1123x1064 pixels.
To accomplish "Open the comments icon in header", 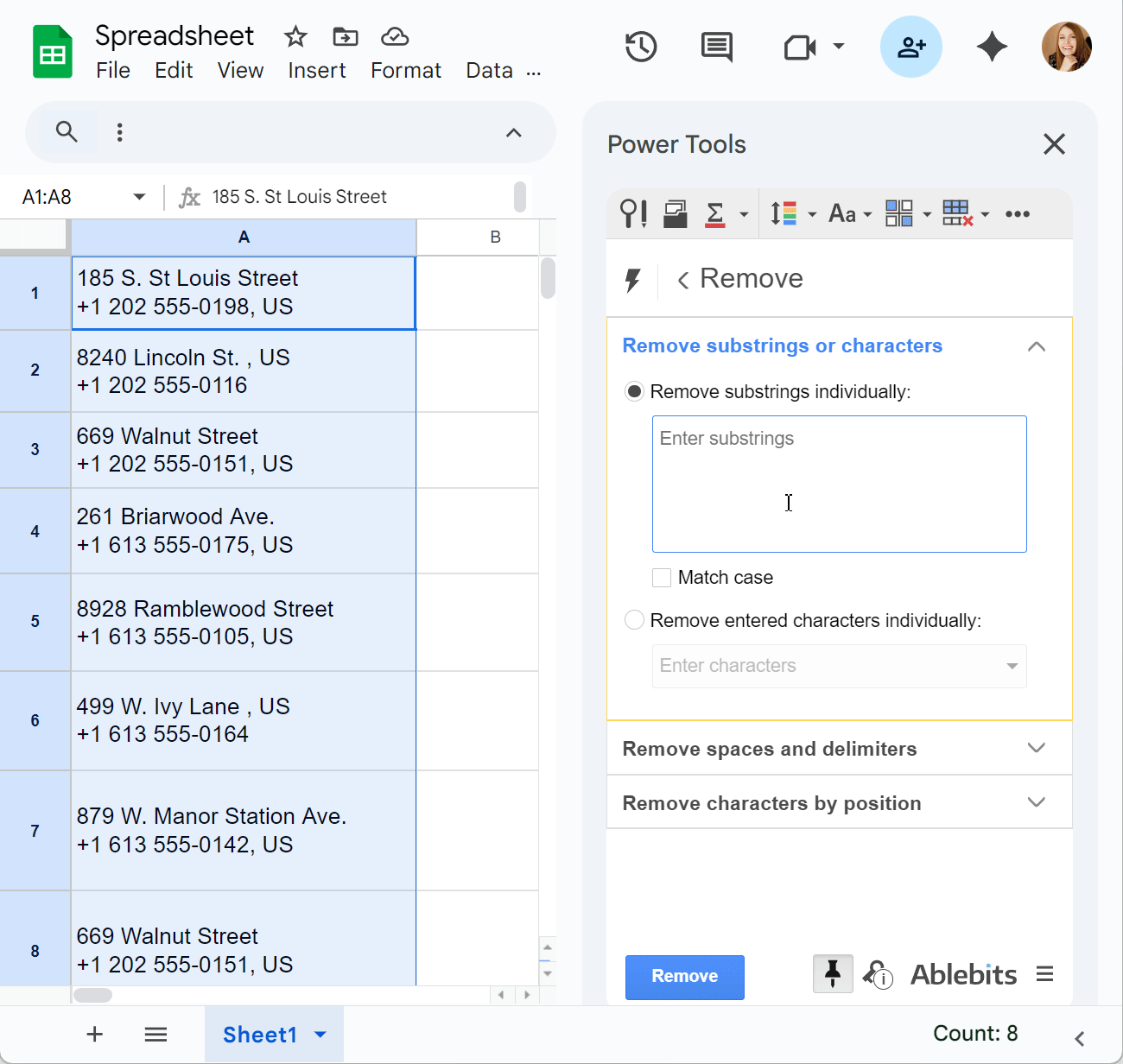I will (716, 47).
